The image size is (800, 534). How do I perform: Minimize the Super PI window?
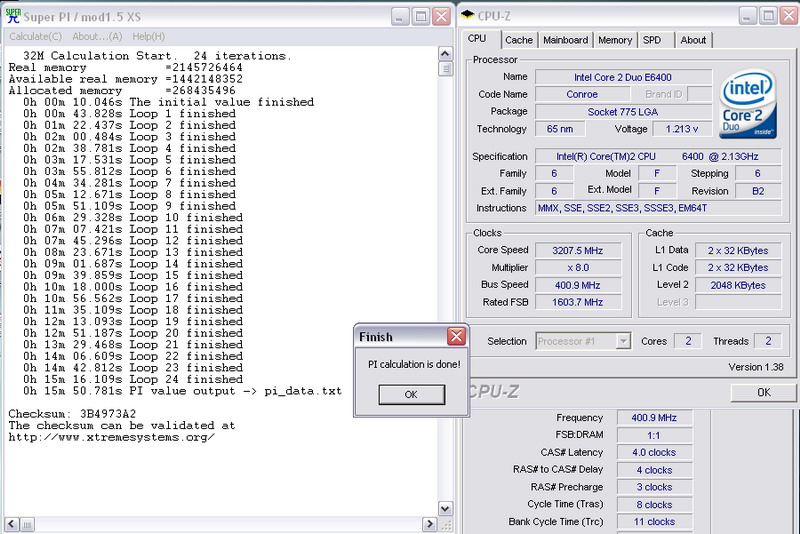[400, 16]
